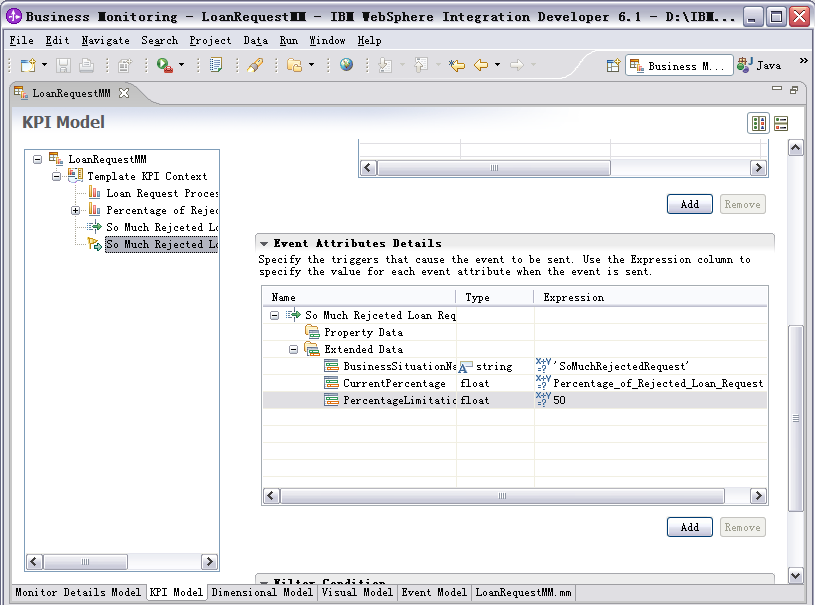Open the File menu
The image size is (815, 605).
click(21, 41)
